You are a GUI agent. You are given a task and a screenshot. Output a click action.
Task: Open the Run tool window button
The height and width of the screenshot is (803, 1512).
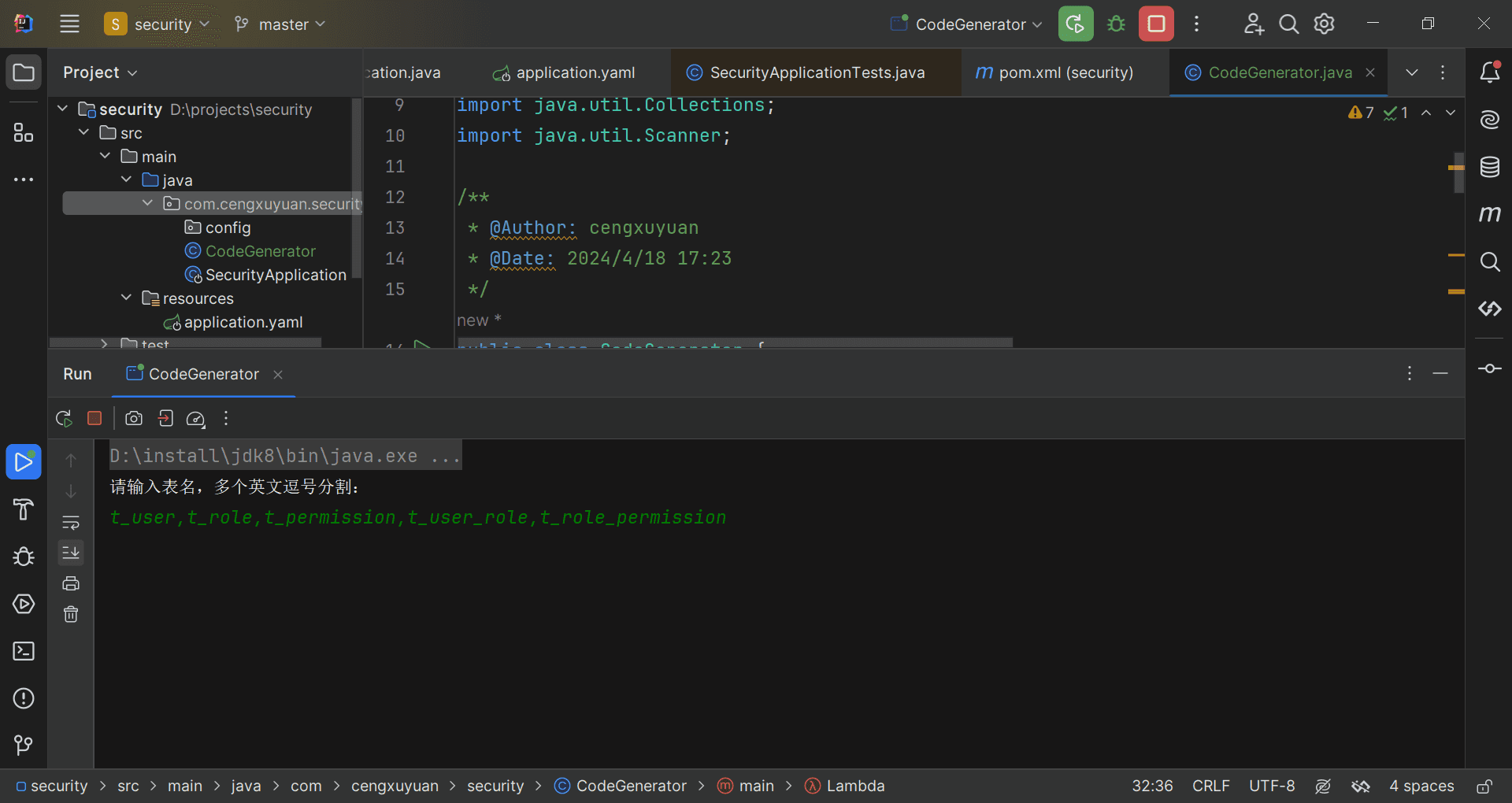coord(24,462)
